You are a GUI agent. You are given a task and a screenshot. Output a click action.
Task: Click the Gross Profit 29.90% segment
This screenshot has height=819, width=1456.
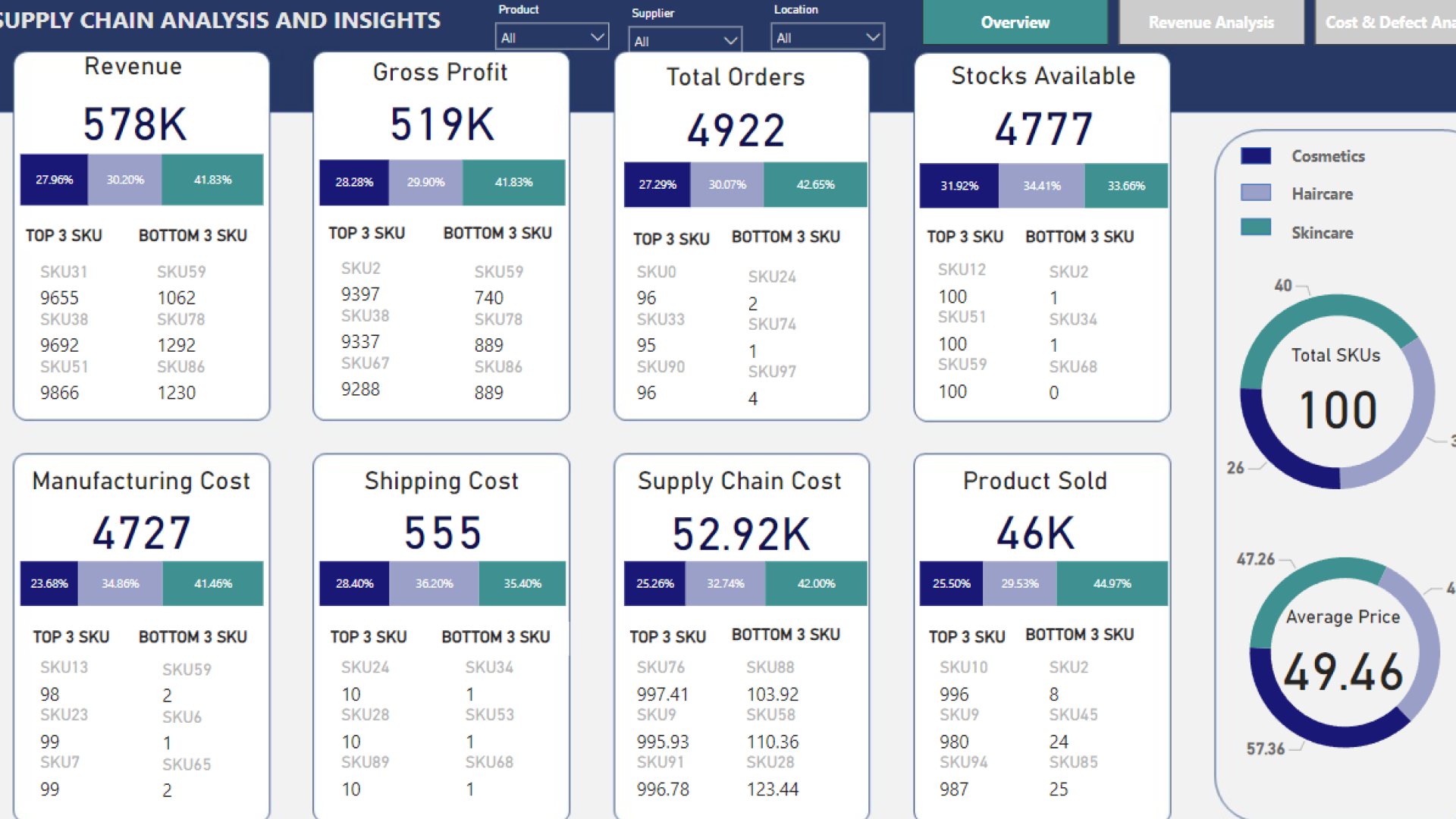pos(425,182)
